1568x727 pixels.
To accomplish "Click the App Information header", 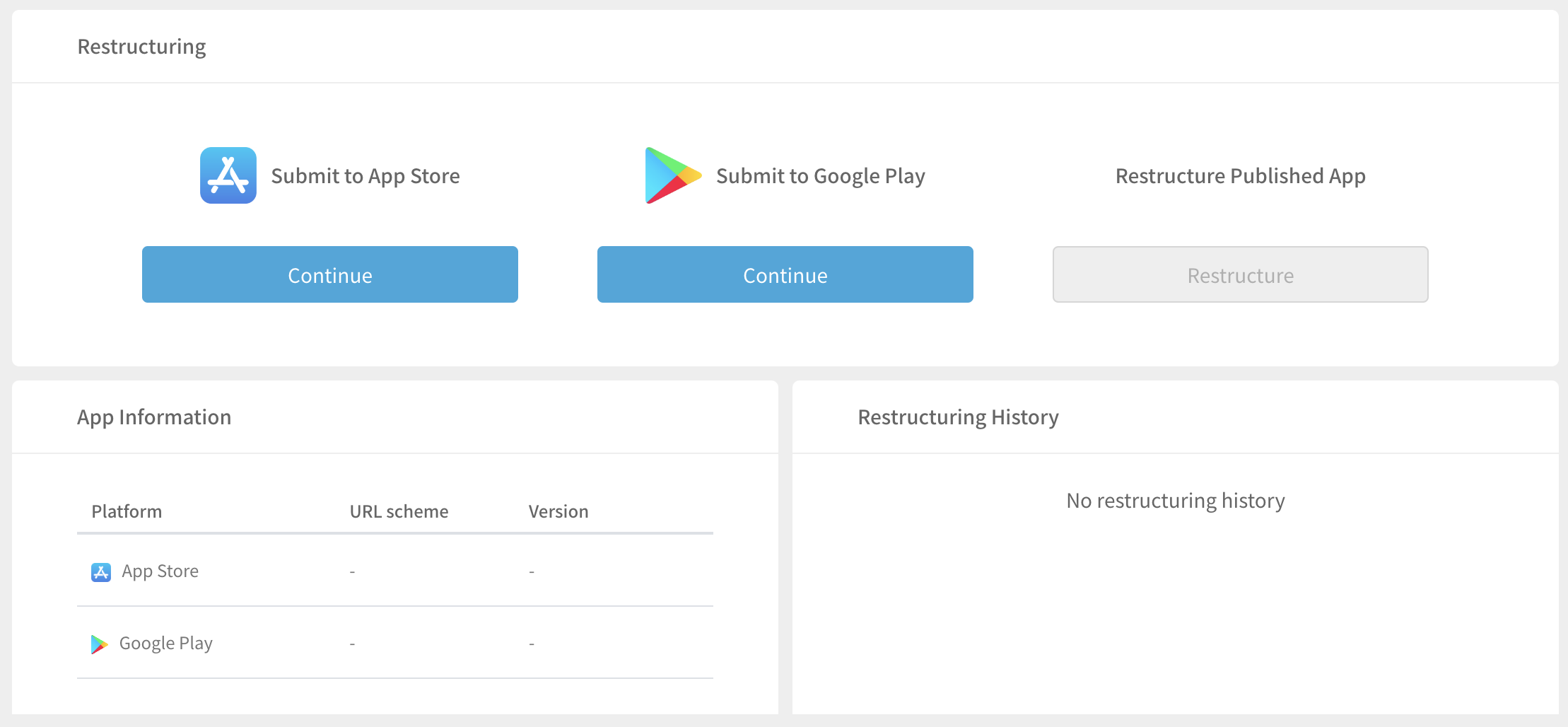I will [x=154, y=417].
